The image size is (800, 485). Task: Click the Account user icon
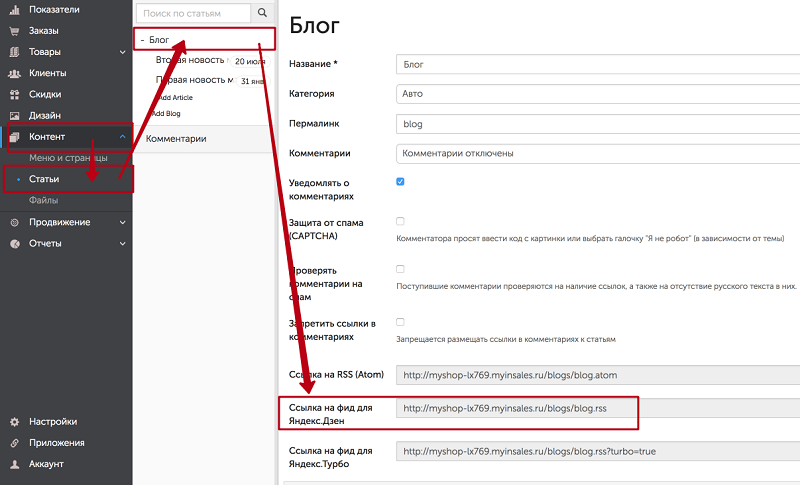point(14,464)
